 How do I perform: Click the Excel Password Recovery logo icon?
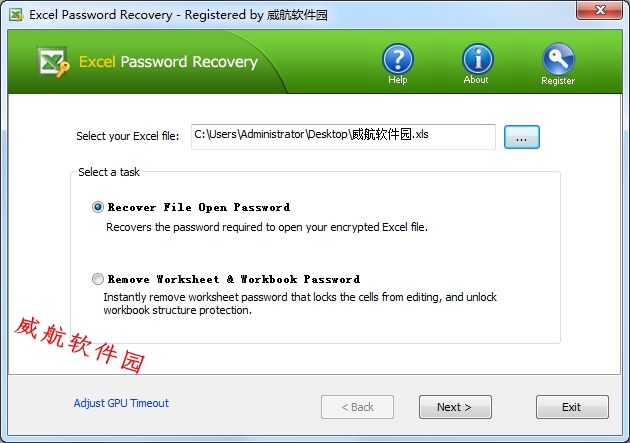pyautogui.click(x=53, y=62)
